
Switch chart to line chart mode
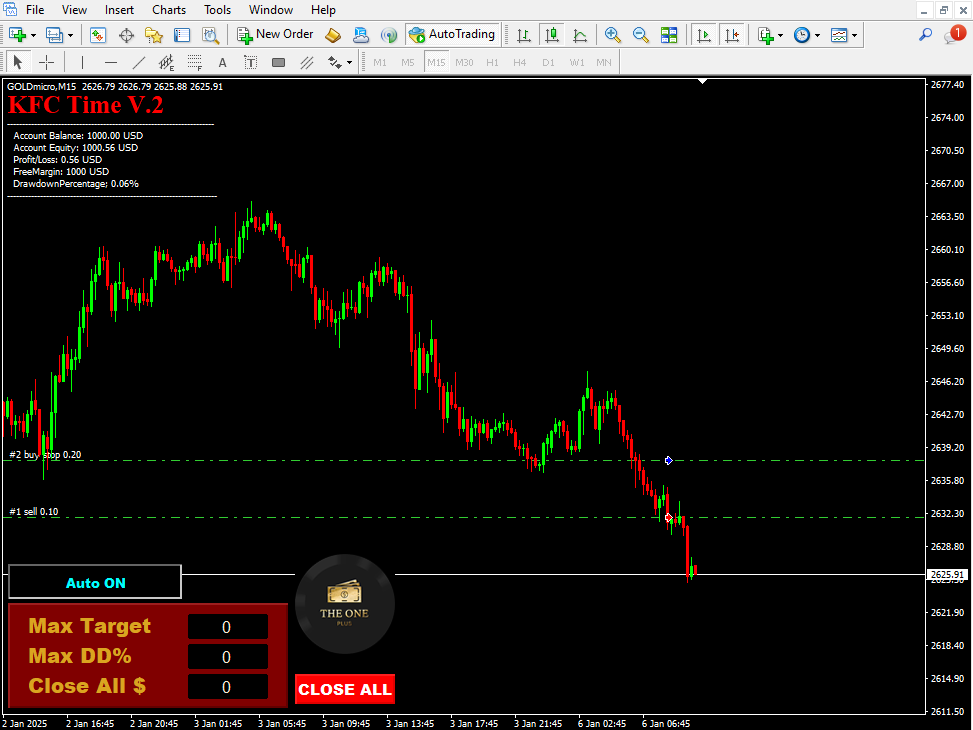pos(580,35)
